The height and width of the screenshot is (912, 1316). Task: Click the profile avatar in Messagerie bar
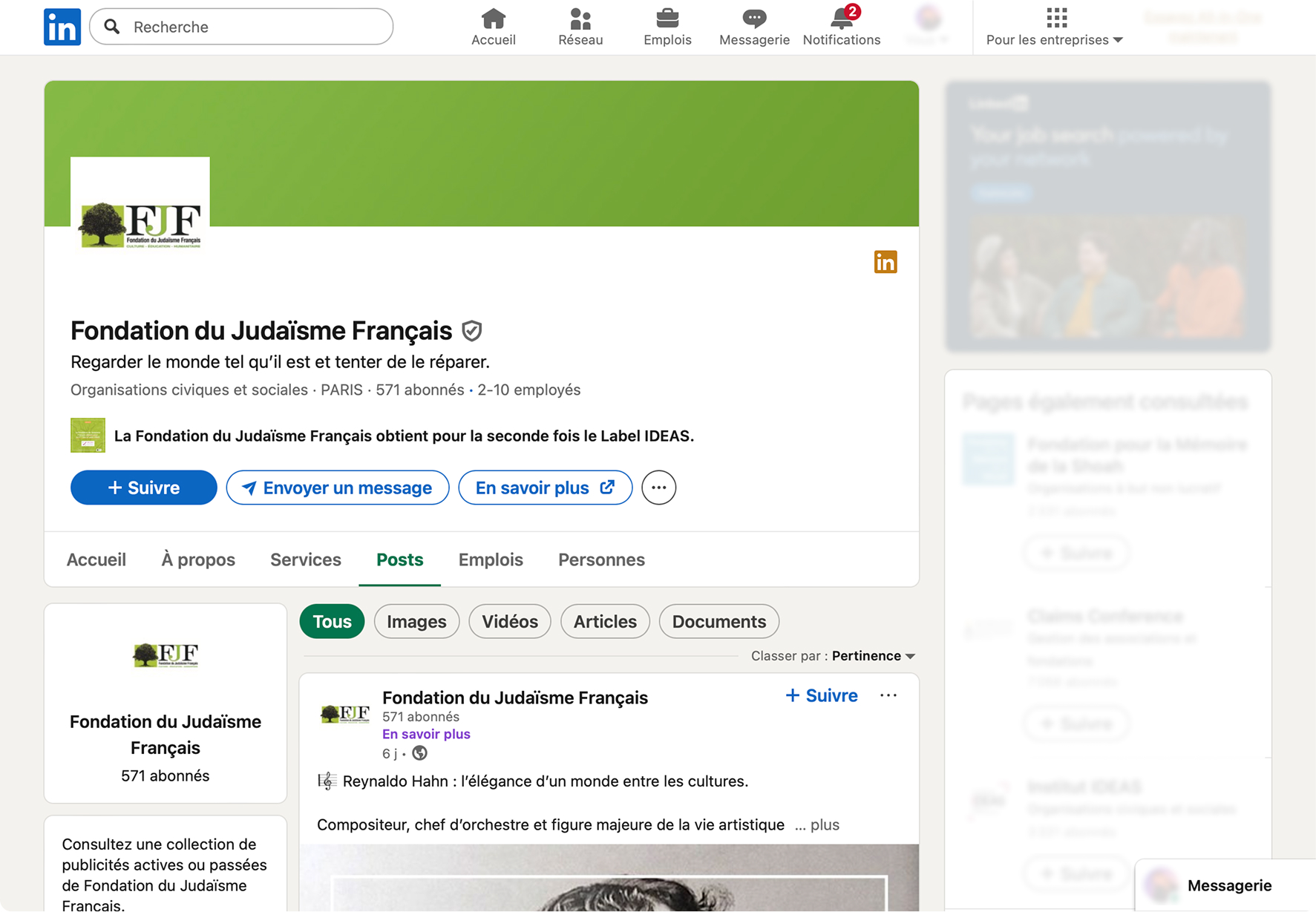point(1162,885)
